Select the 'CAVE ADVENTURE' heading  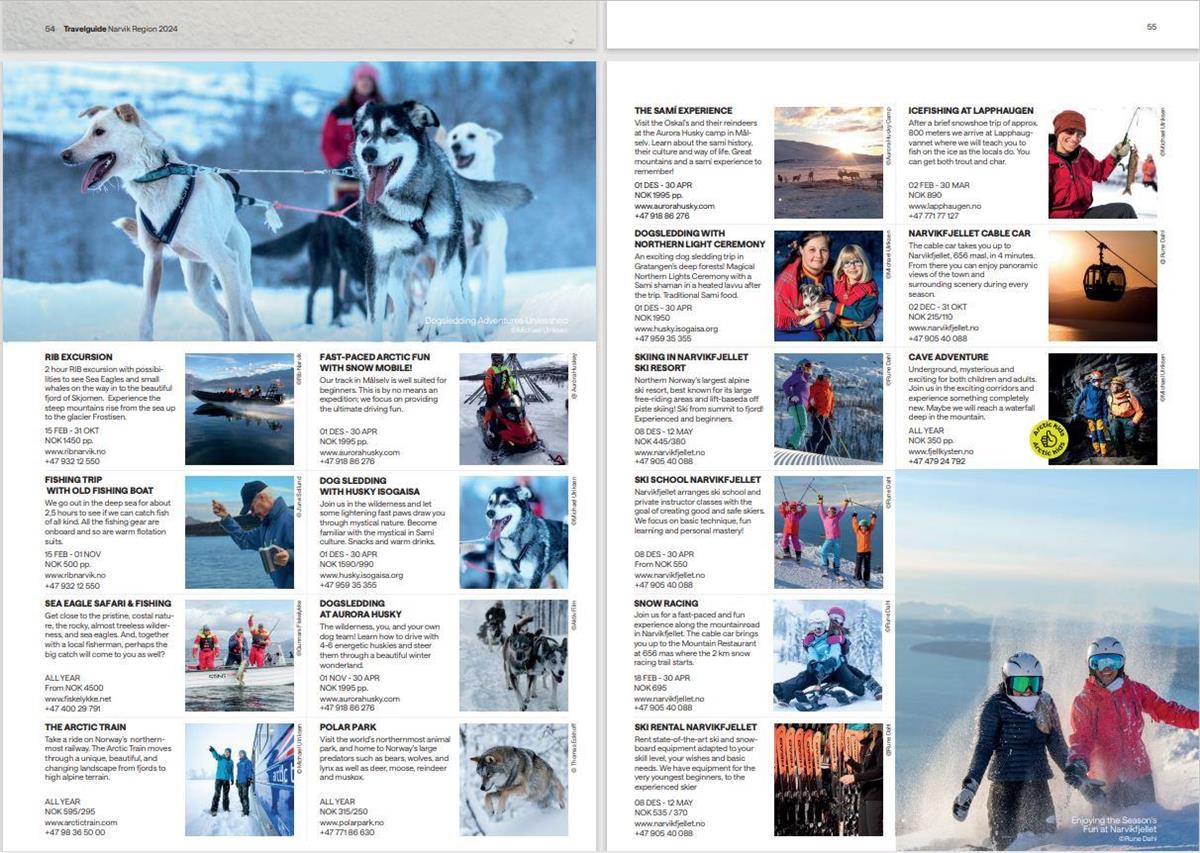click(949, 357)
